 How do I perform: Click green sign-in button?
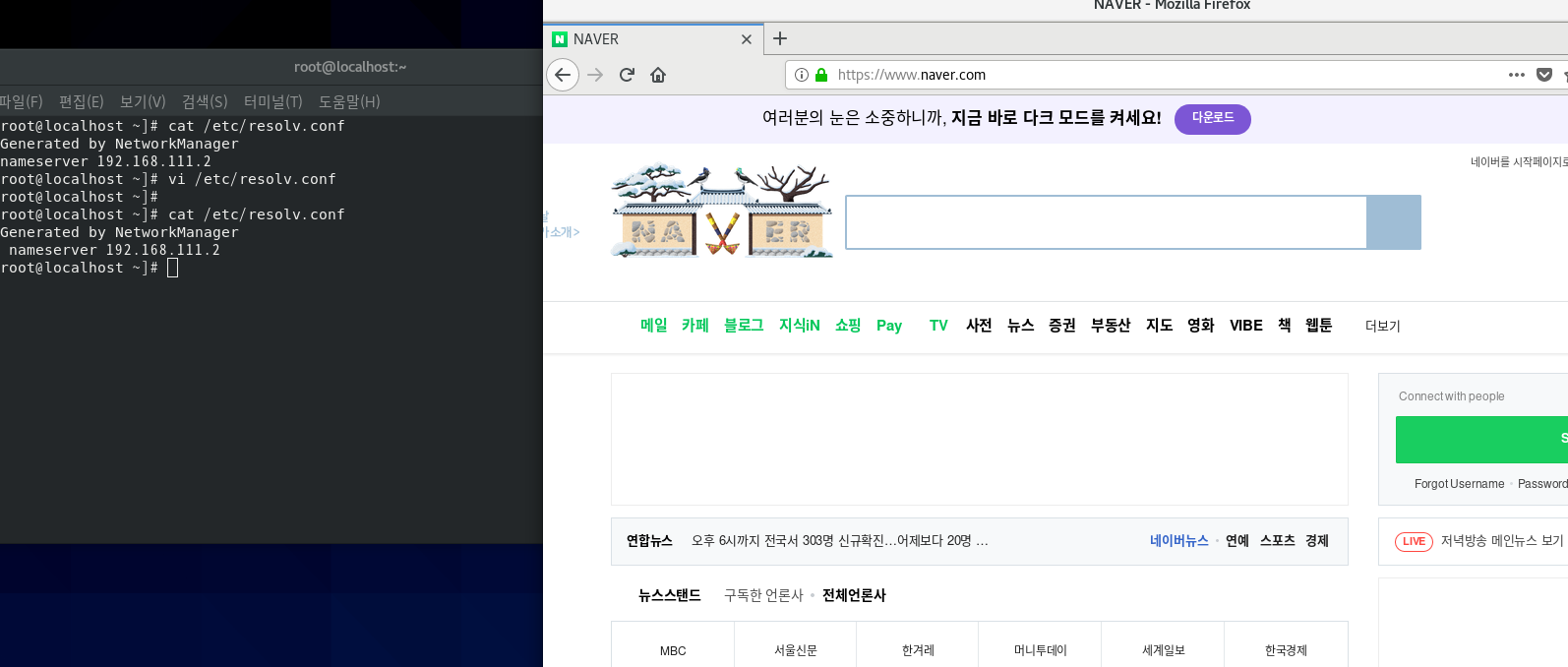tap(1481, 440)
